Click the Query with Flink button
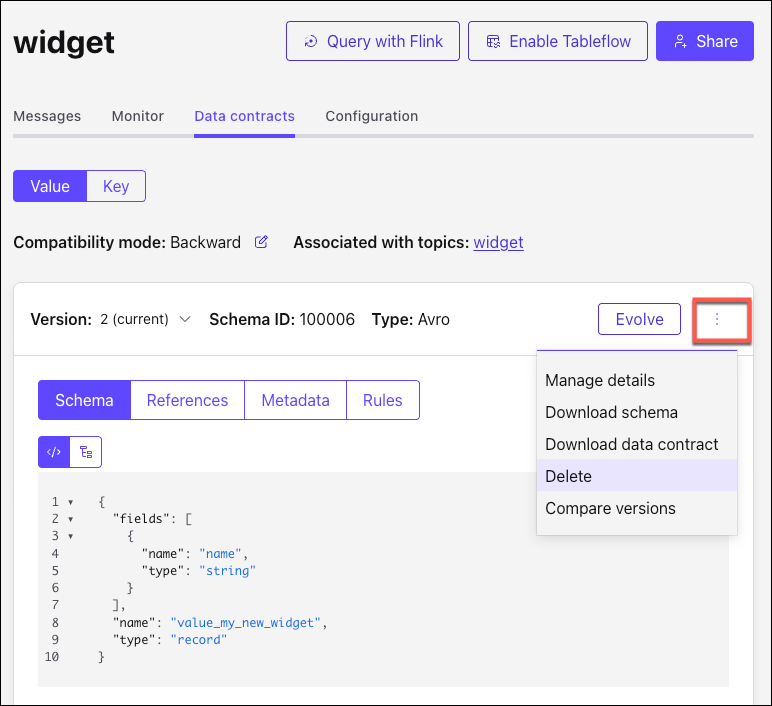This screenshot has width=772, height=706. 372,41
